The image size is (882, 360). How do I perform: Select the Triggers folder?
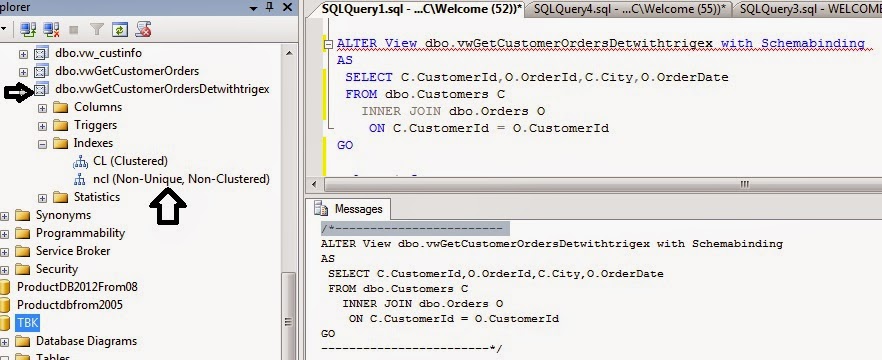click(x=96, y=125)
